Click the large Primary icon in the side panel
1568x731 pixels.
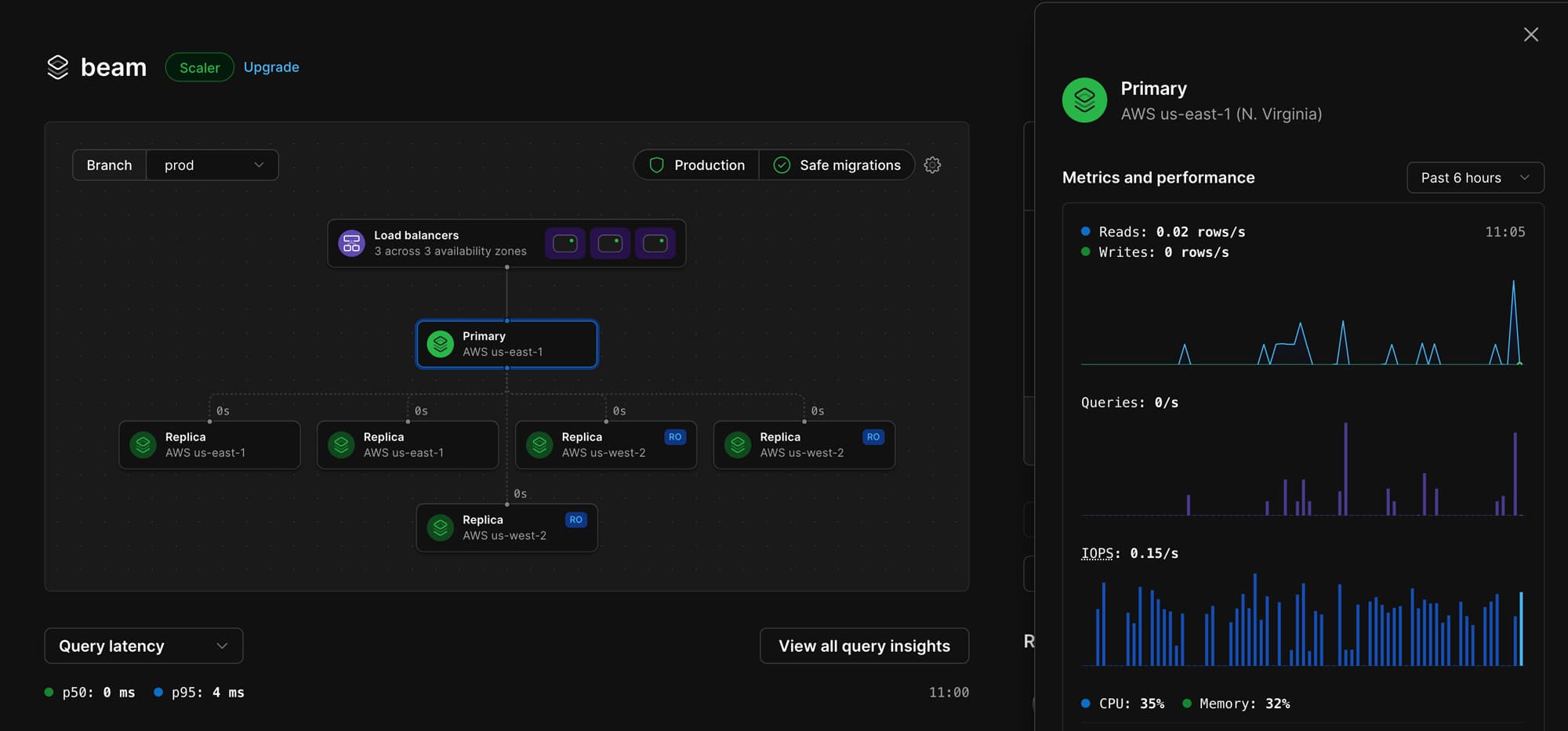[x=1084, y=100]
